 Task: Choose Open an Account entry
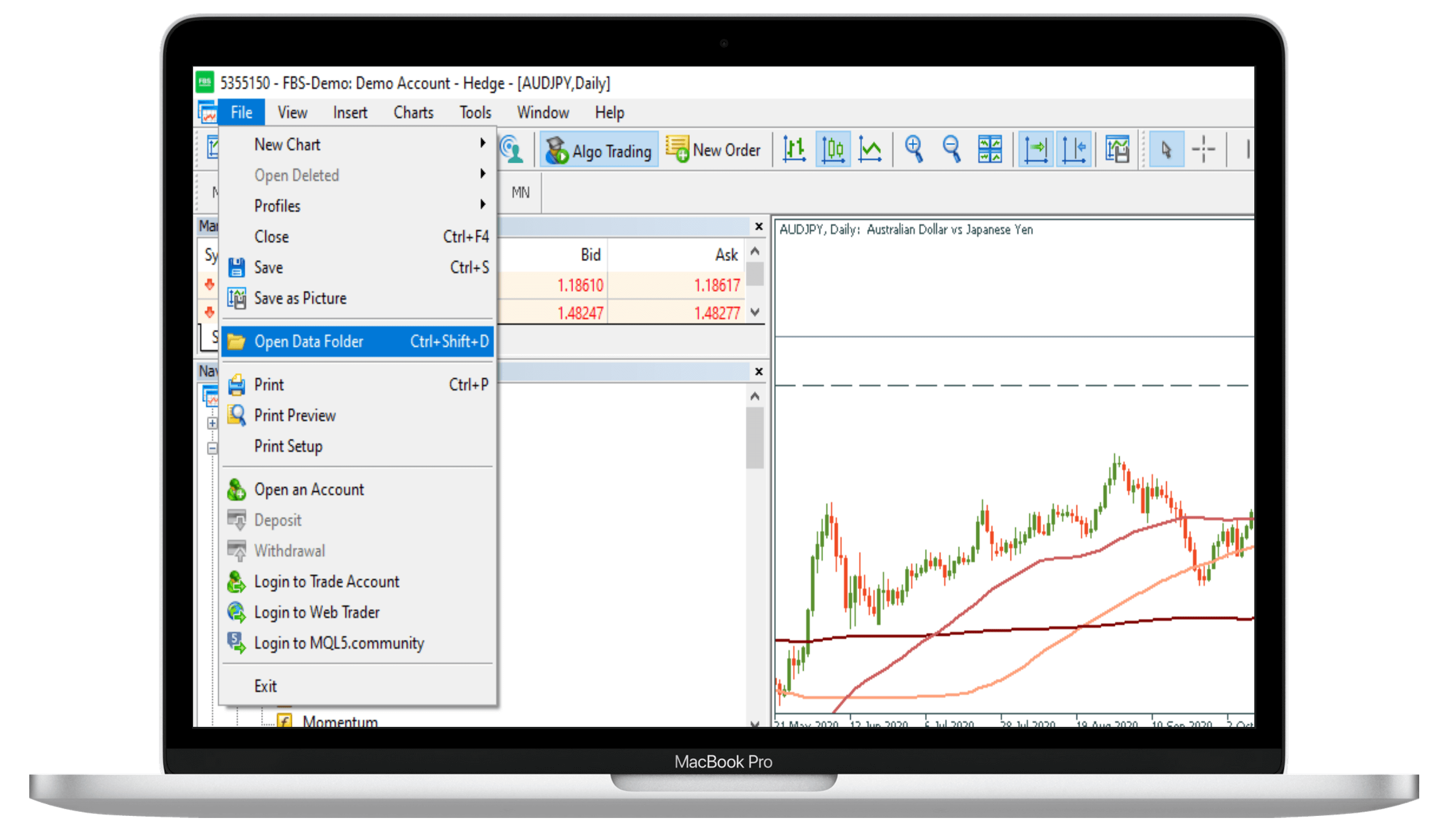coord(357,489)
